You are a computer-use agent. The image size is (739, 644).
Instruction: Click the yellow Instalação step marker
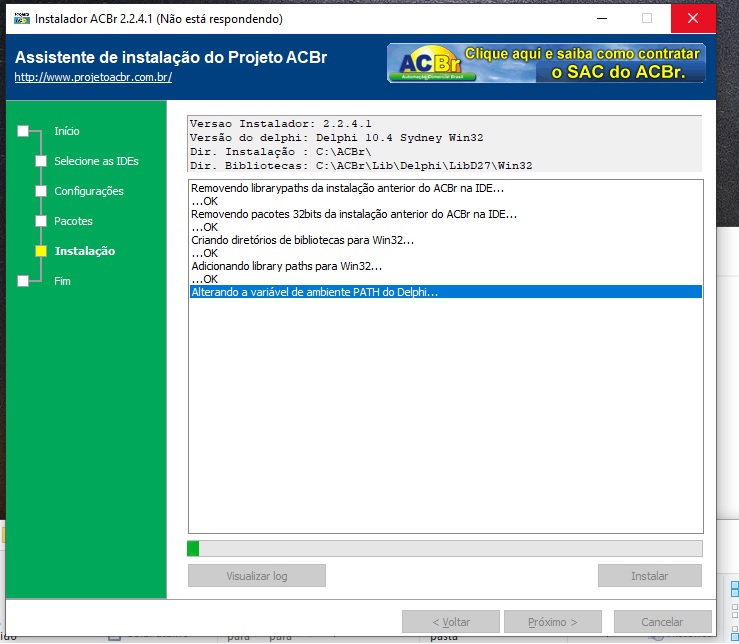[x=41, y=251]
